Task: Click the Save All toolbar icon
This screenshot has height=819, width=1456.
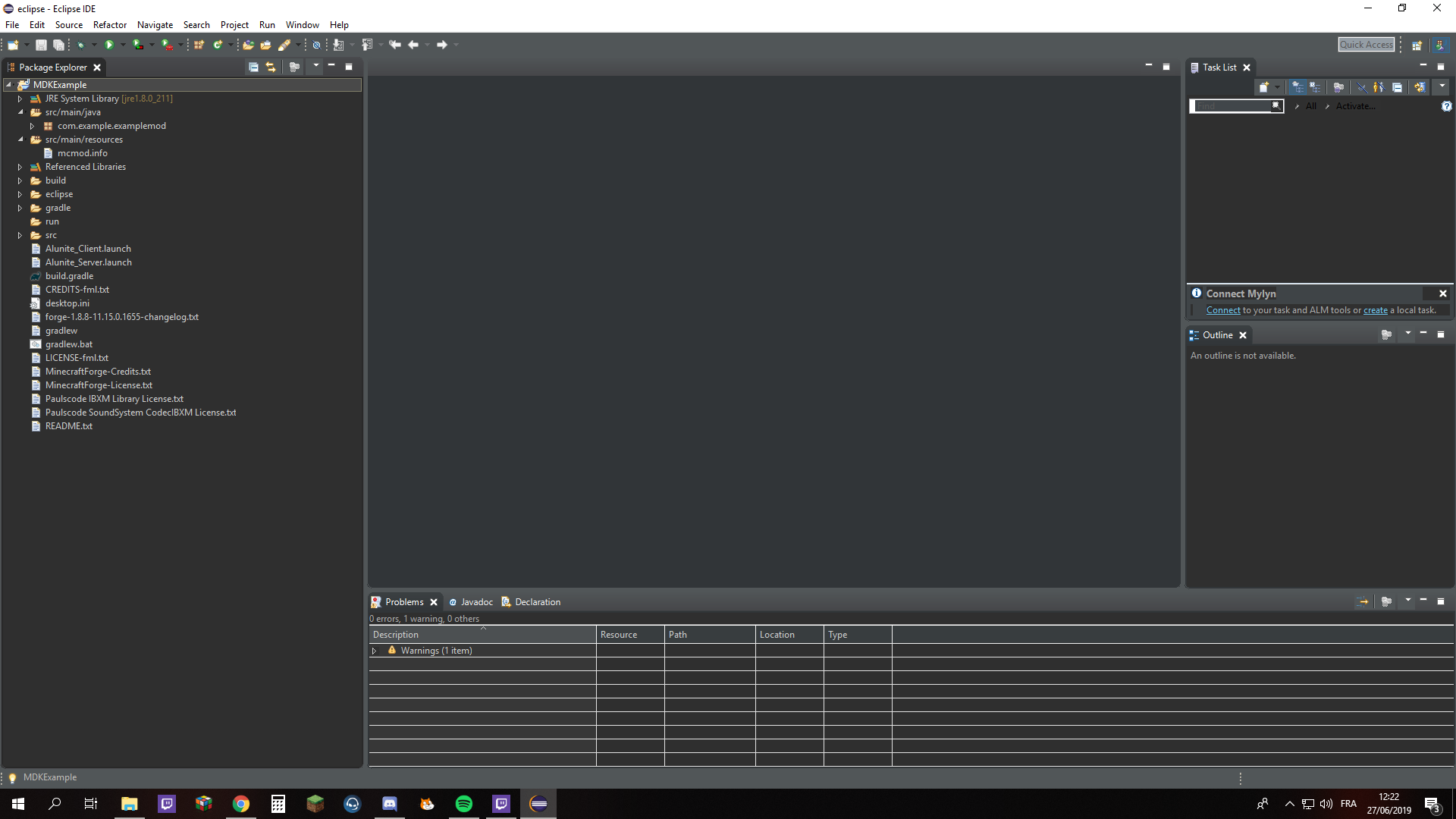Action: tap(58, 45)
